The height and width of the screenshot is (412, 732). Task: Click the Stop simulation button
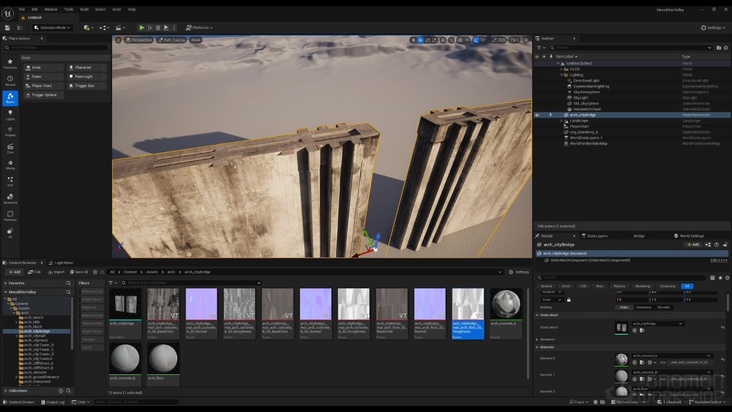point(158,28)
